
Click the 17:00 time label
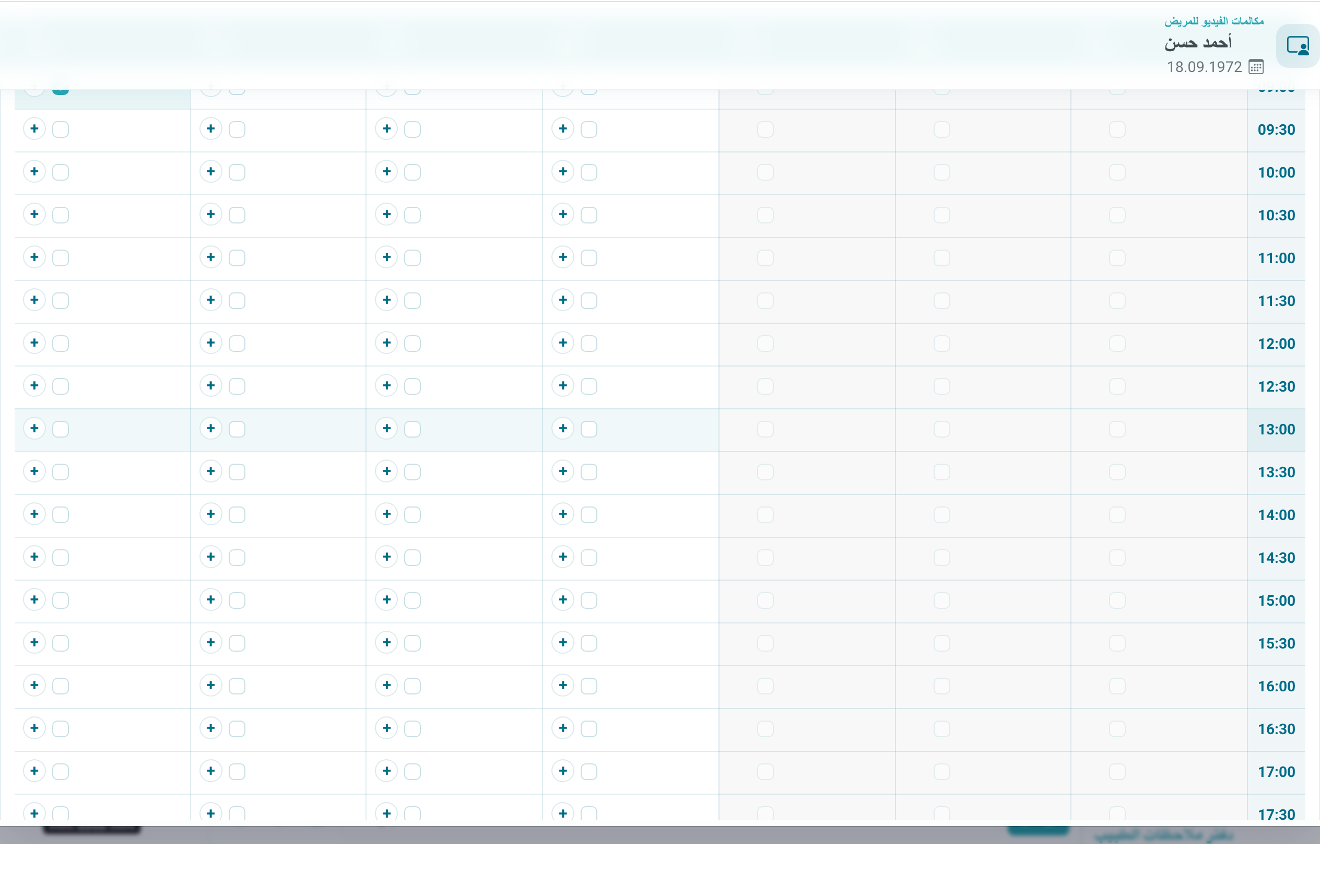pyautogui.click(x=1276, y=772)
